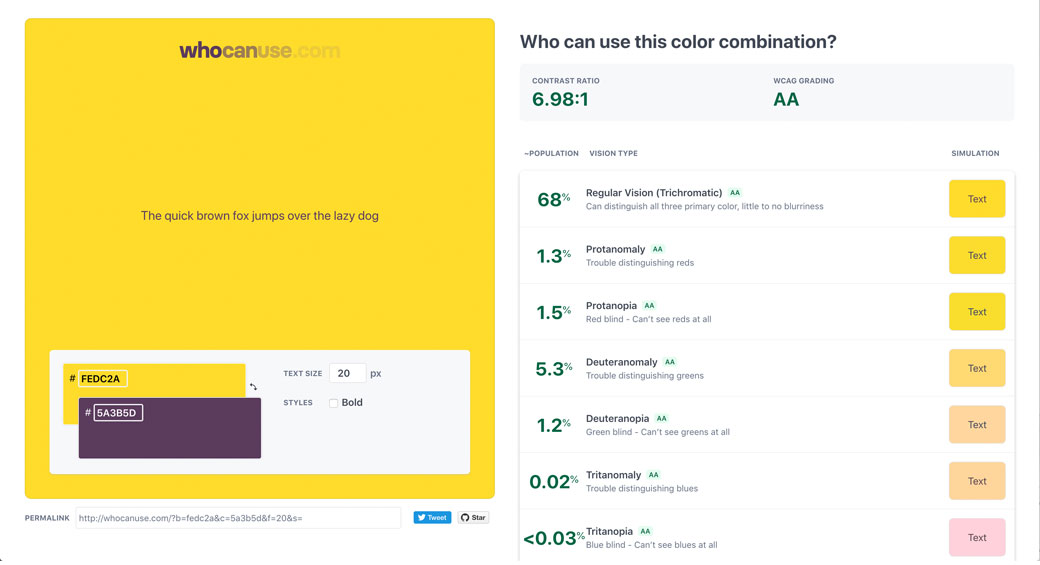Toggle the Bold styles checkbox
The width and height of the screenshot is (1040, 565).
(334, 403)
